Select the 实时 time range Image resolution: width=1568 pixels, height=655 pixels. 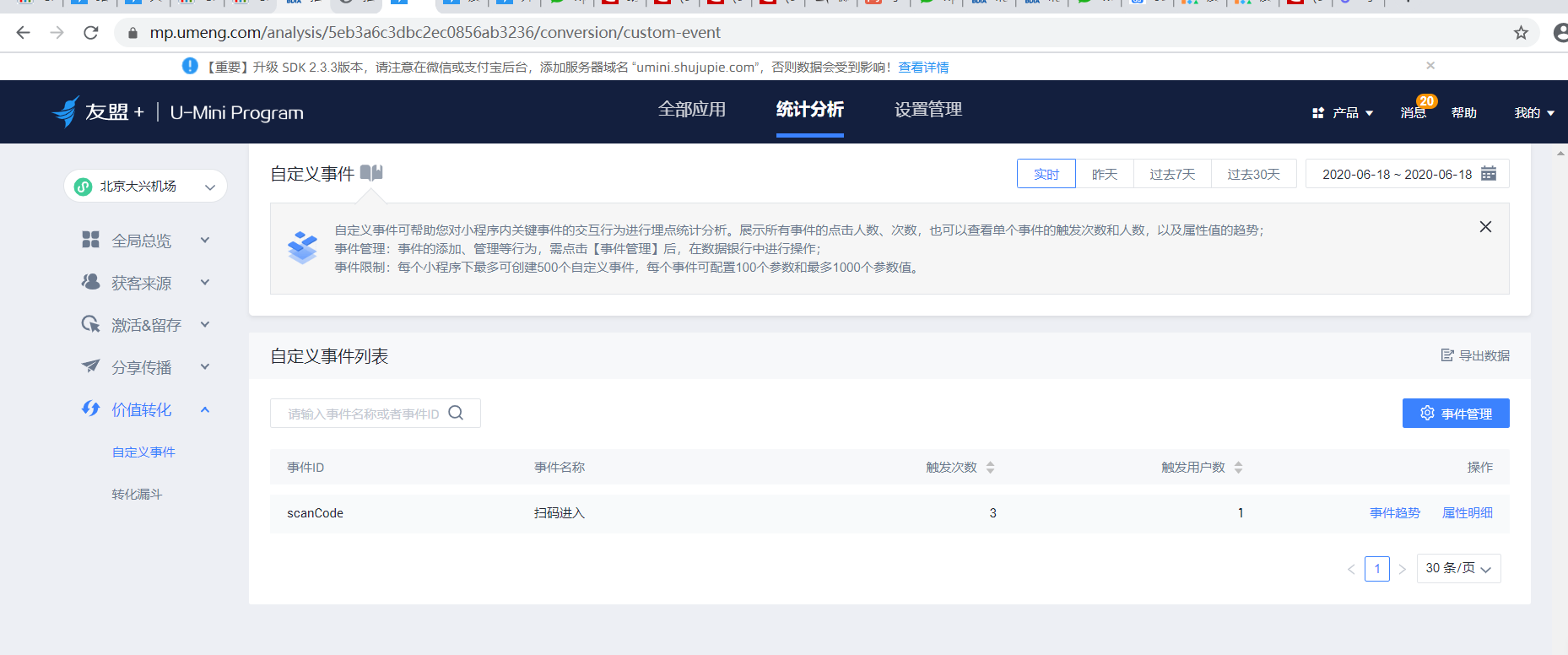[x=1046, y=174]
